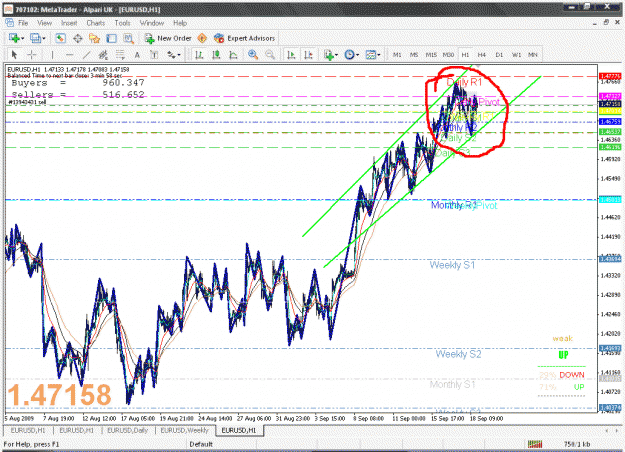625x452 pixels.
Task: Open the File menu
Action: [x=23, y=23]
